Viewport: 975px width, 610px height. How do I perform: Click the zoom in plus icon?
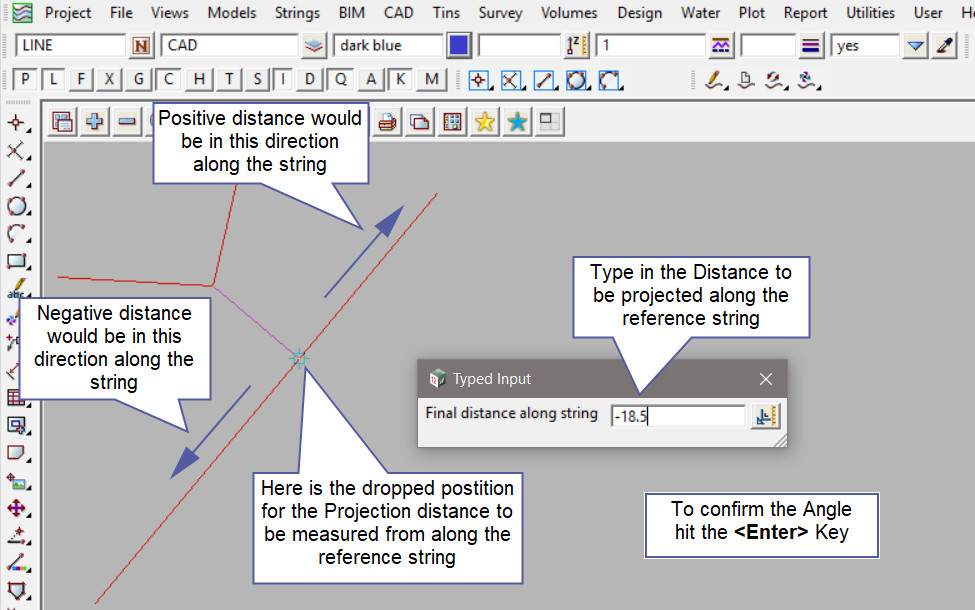[x=95, y=122]
